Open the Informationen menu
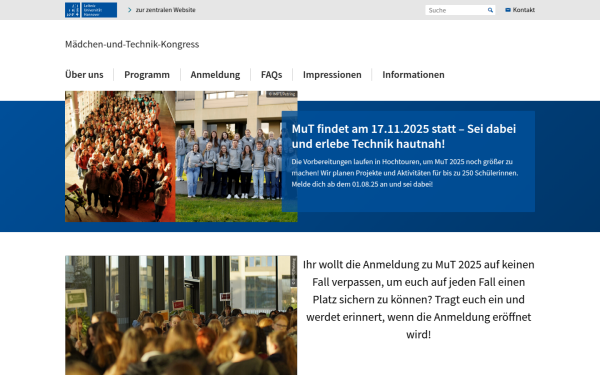The image size is (600, 375). tap(413, 75)
